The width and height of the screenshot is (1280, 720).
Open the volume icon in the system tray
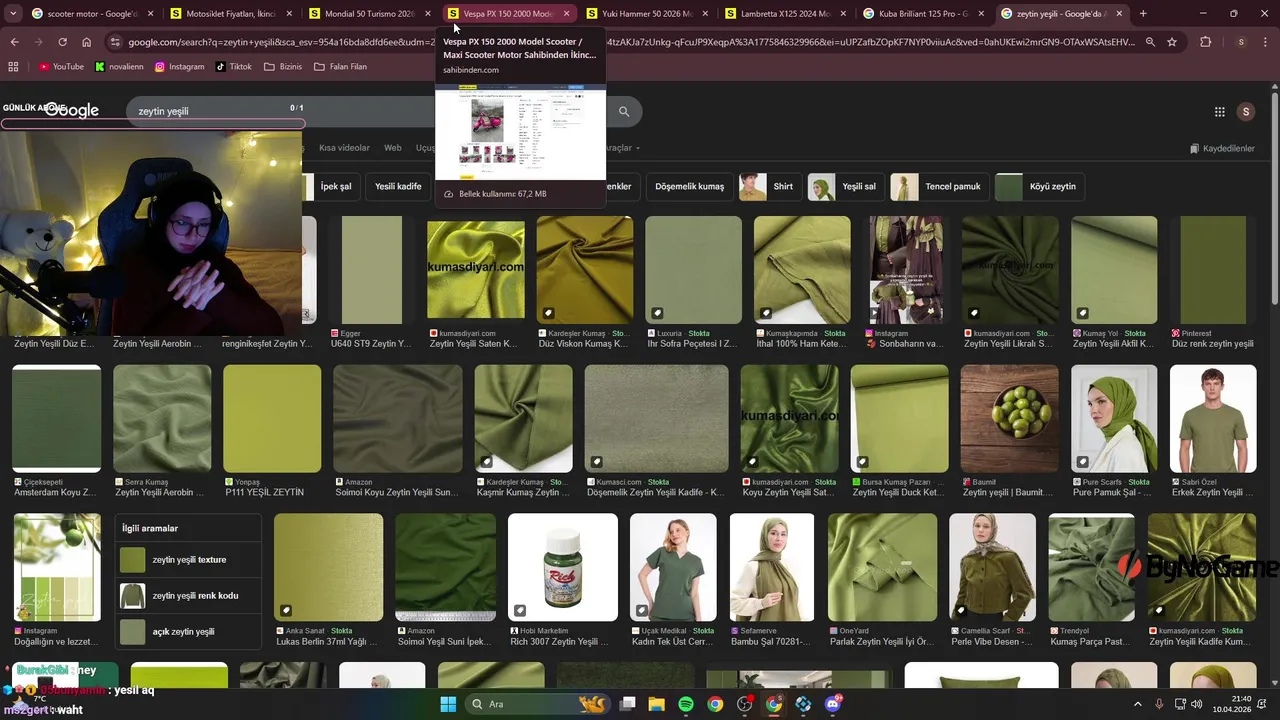(1197, 704)
